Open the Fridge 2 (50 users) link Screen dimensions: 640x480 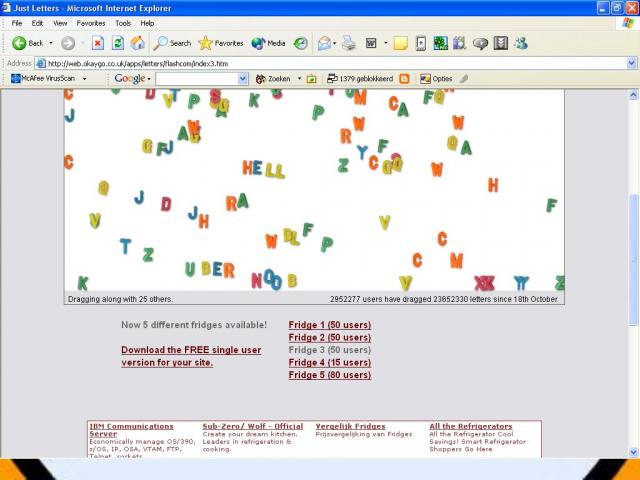[330, 338]
